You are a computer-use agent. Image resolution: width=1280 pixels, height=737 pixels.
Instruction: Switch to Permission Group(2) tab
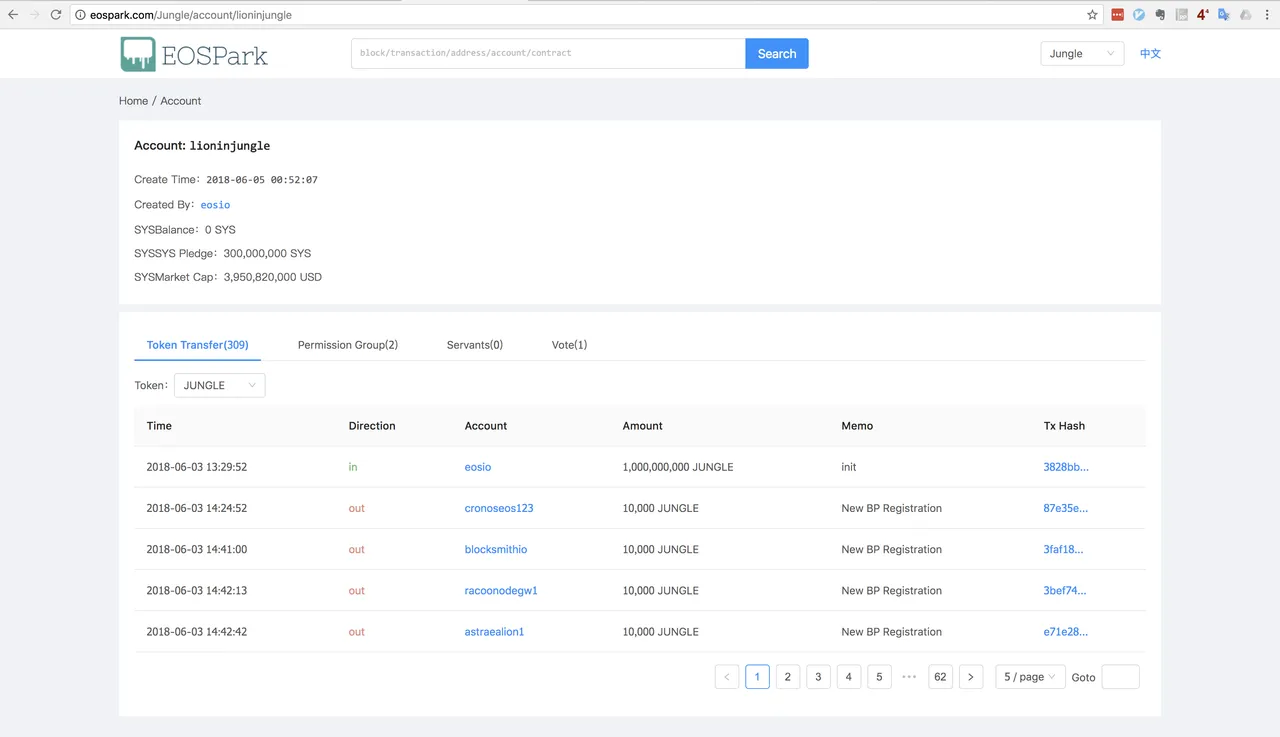point(348,345)
